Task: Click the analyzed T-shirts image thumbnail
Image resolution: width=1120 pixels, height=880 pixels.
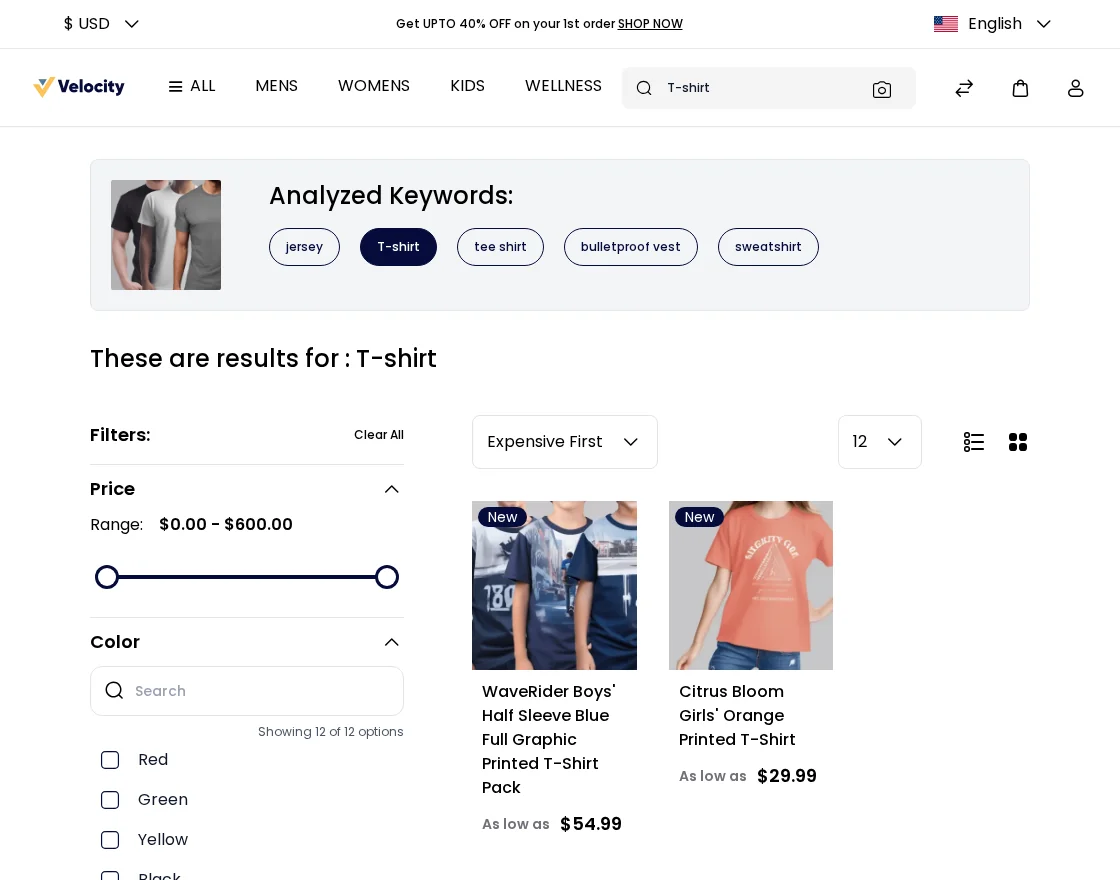Action: tap(166, 235)
